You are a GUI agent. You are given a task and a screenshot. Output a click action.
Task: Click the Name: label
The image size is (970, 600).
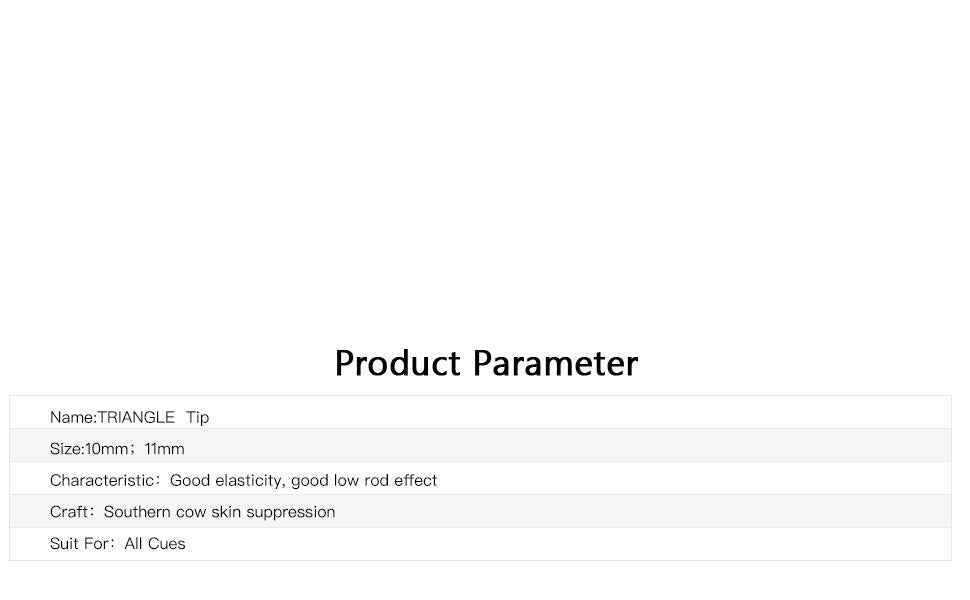pyautogui.click(x=72, y=417)
